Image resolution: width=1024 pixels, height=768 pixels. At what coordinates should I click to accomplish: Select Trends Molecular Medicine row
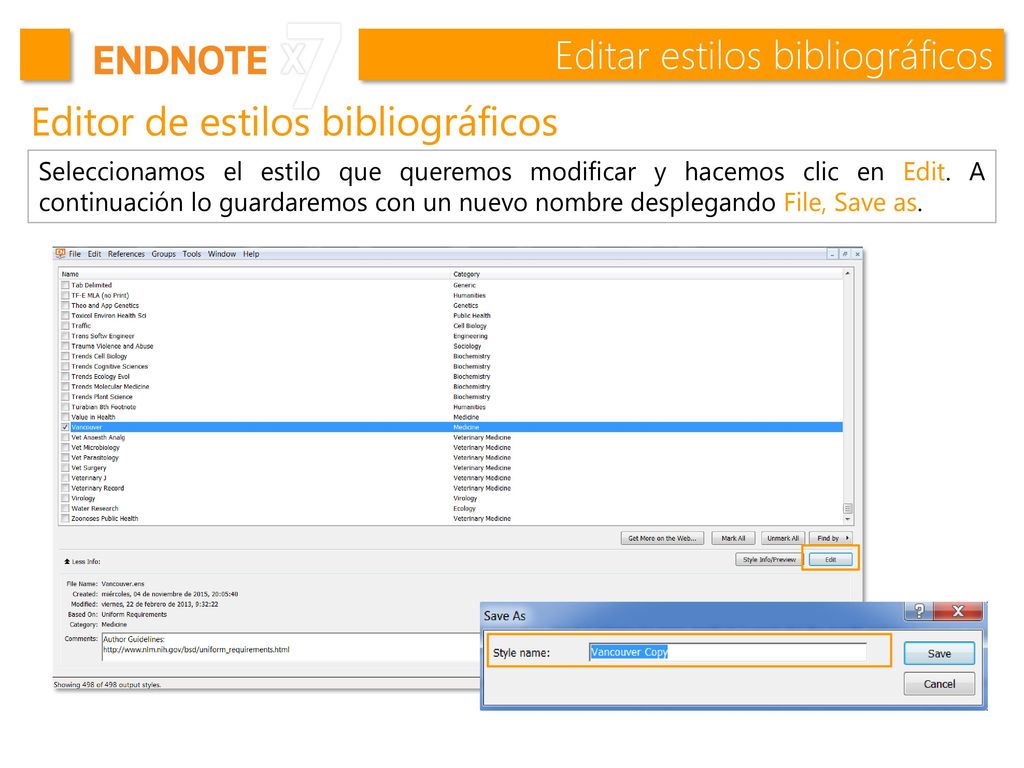coord(451,387)
